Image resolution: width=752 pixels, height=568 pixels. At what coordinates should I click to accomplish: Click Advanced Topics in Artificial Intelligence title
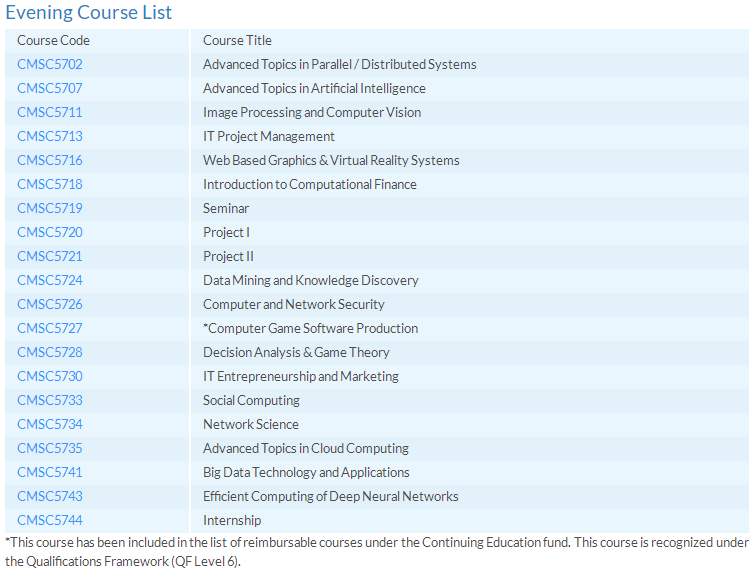pyautogui.click(x=314, y=88)
